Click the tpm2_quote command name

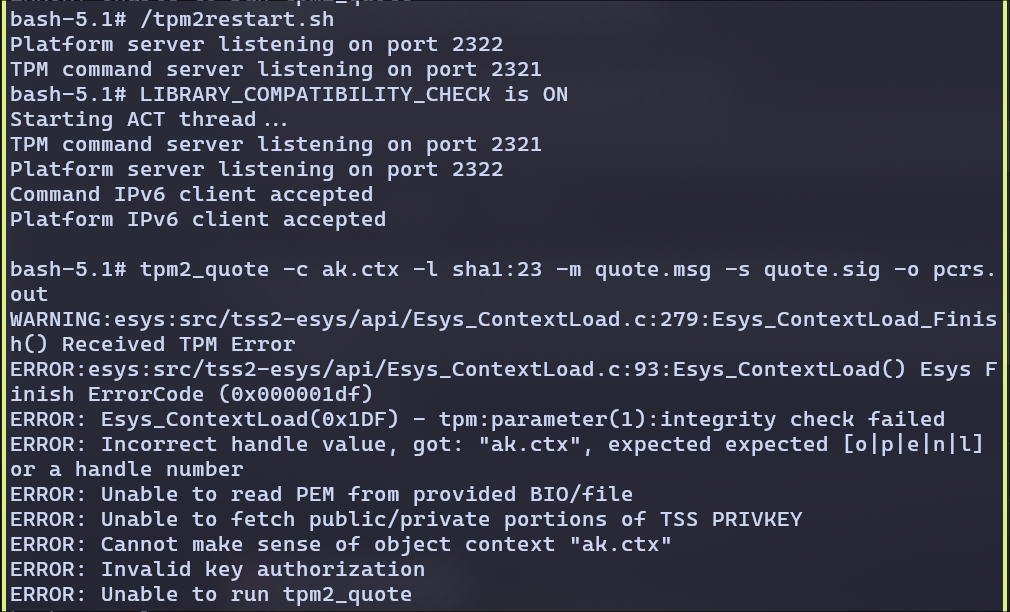coord(204,269)
